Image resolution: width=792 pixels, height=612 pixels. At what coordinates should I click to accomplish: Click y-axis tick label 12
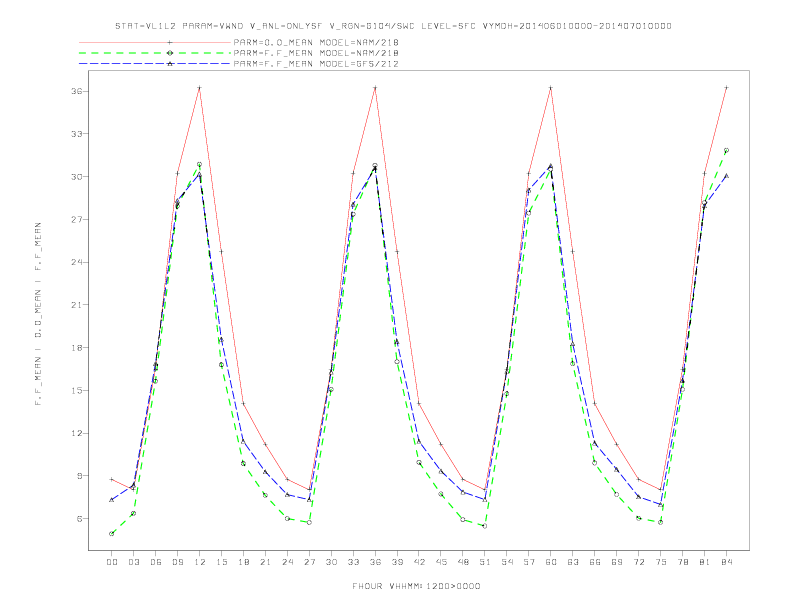coord(76,433)
